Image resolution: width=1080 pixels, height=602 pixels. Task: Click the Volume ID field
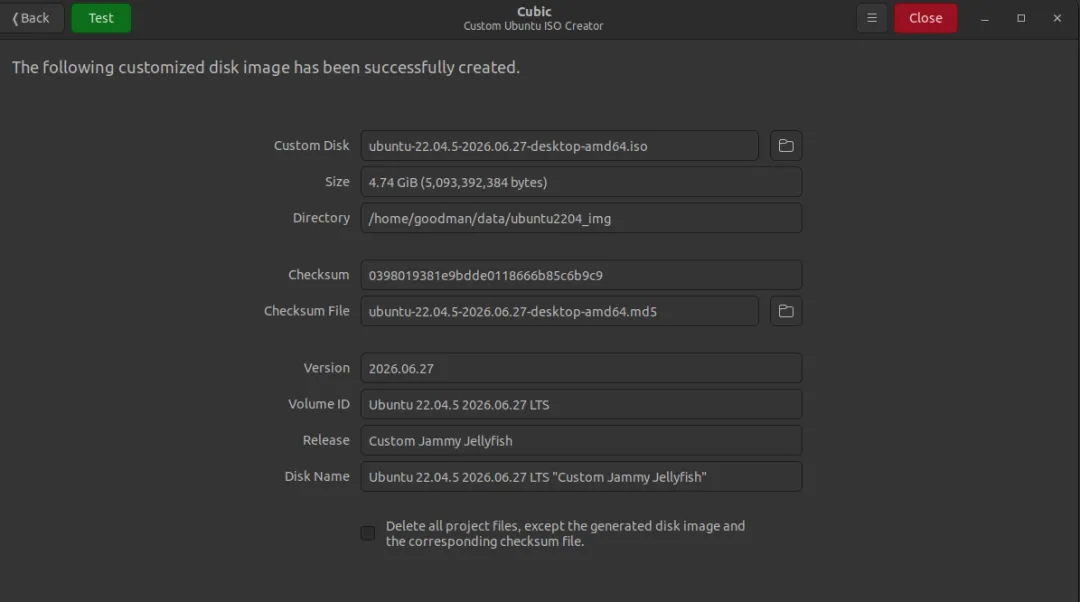point(581,404)
